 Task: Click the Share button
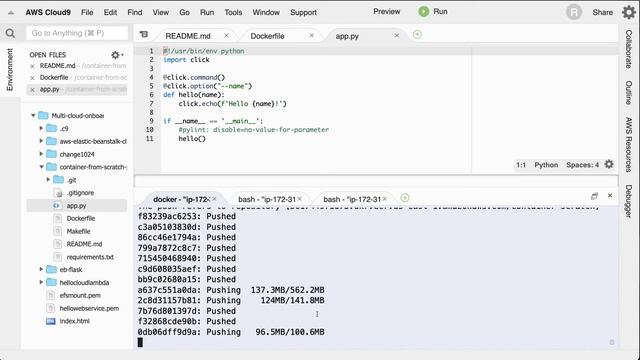pyautogui.click(x=602, y=12)
